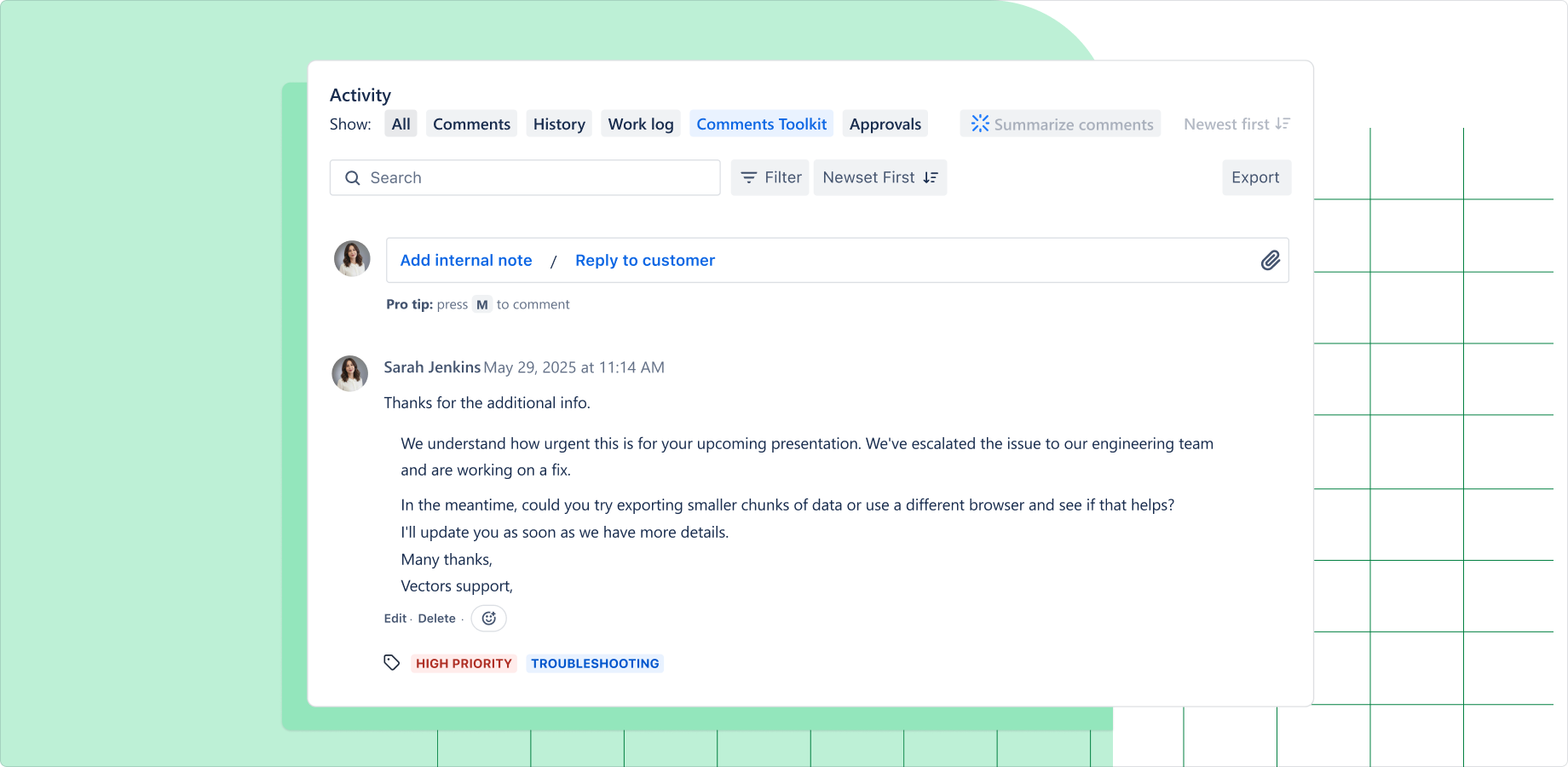Click the Reply to customer link
This screenshot has width=1568, height=767.
click(644, 260)
